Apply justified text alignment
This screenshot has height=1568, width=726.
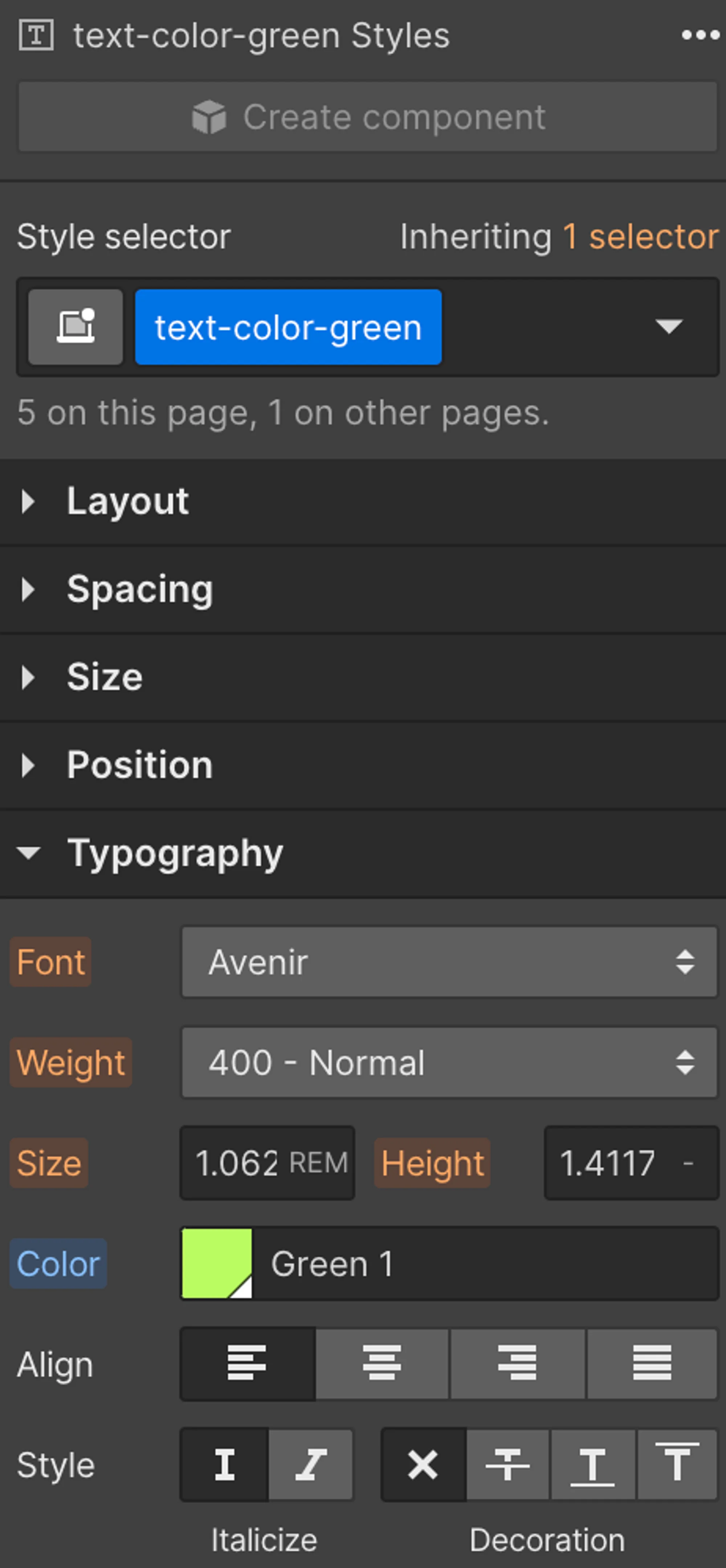(x=652, y=1364)
